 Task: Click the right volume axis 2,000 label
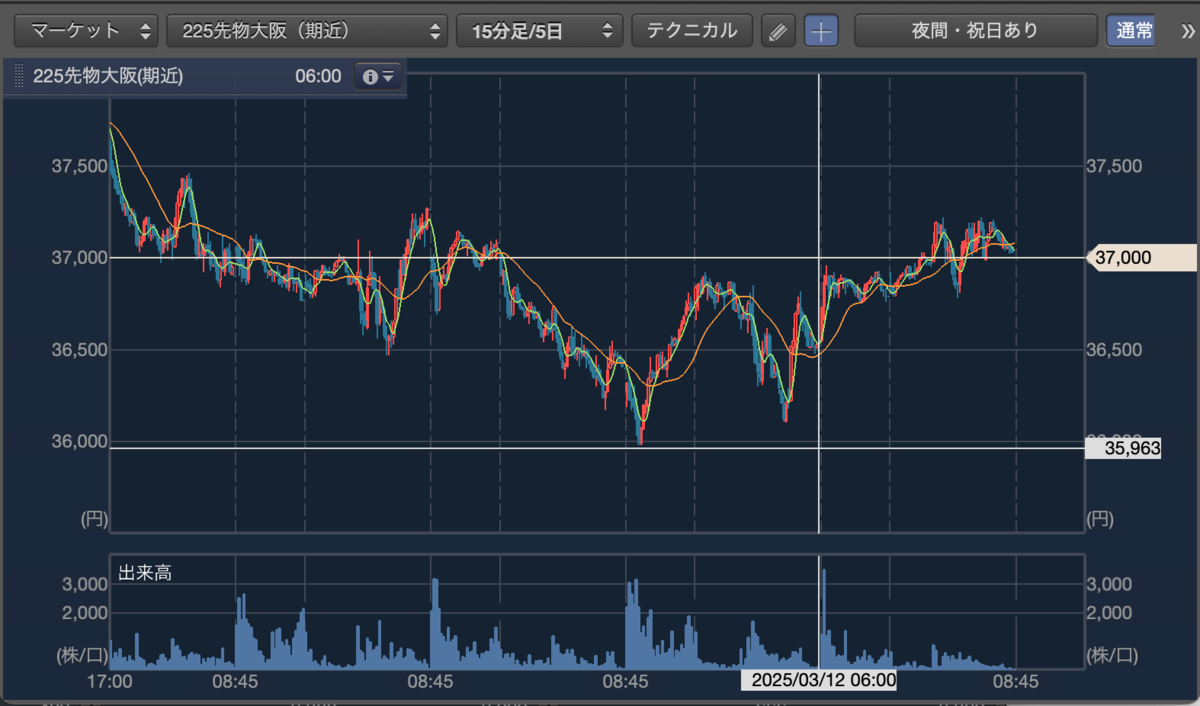(1109, 612)
